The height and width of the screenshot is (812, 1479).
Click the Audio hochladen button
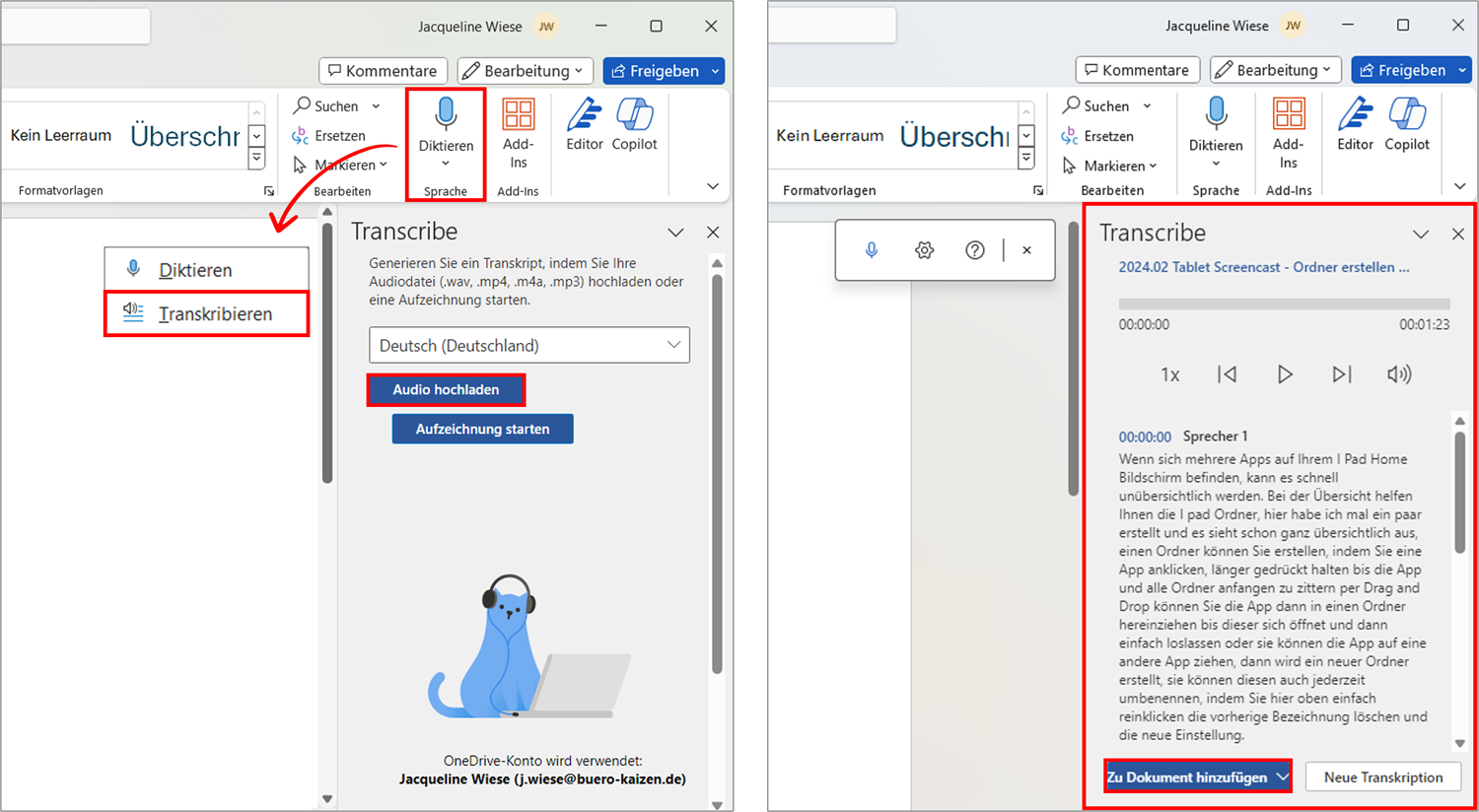click(446, 389)
